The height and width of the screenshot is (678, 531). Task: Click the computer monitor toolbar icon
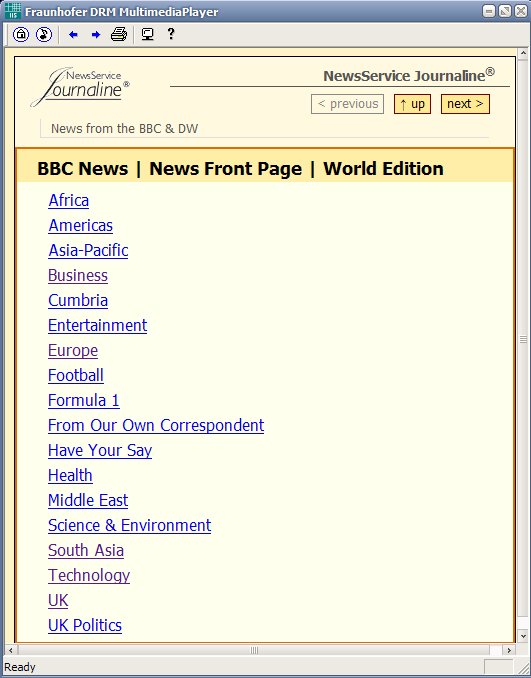[148, 34]
